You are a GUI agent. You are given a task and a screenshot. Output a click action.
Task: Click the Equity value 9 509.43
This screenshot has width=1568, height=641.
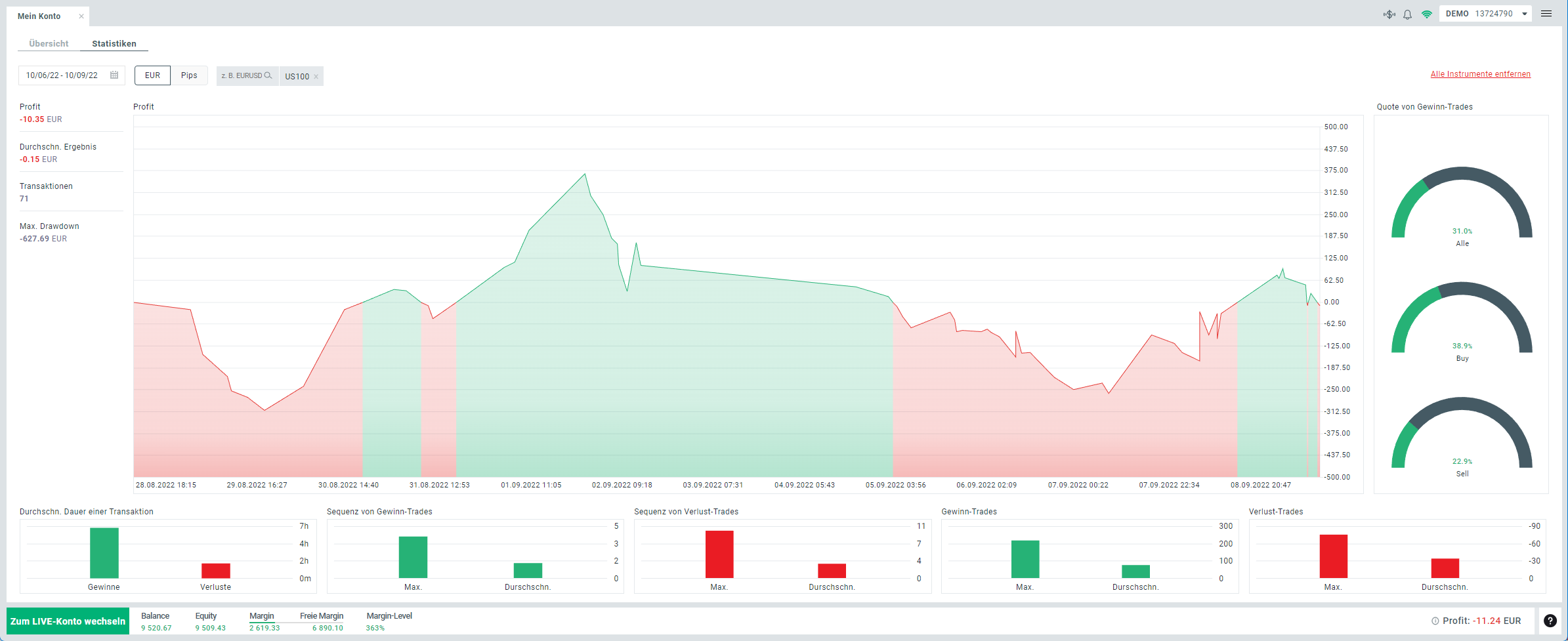point(210,628)
